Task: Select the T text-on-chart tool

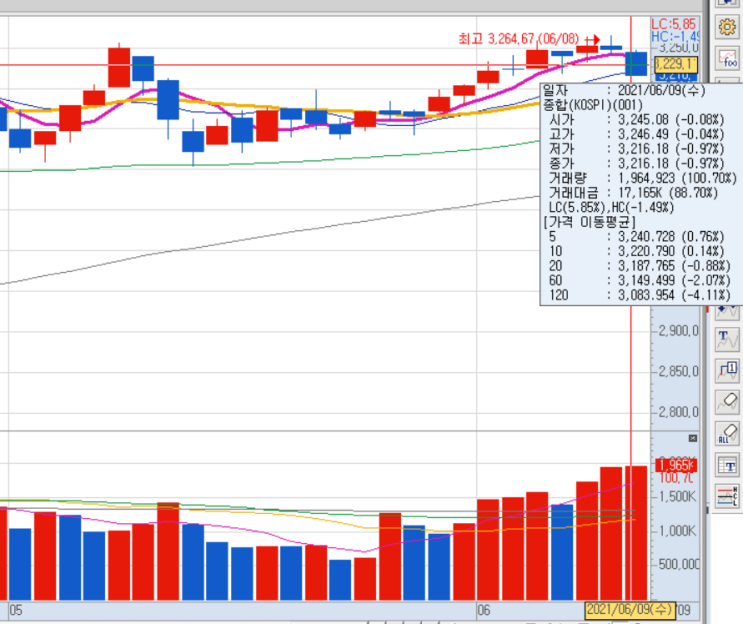Action: [x=727, y=340]
